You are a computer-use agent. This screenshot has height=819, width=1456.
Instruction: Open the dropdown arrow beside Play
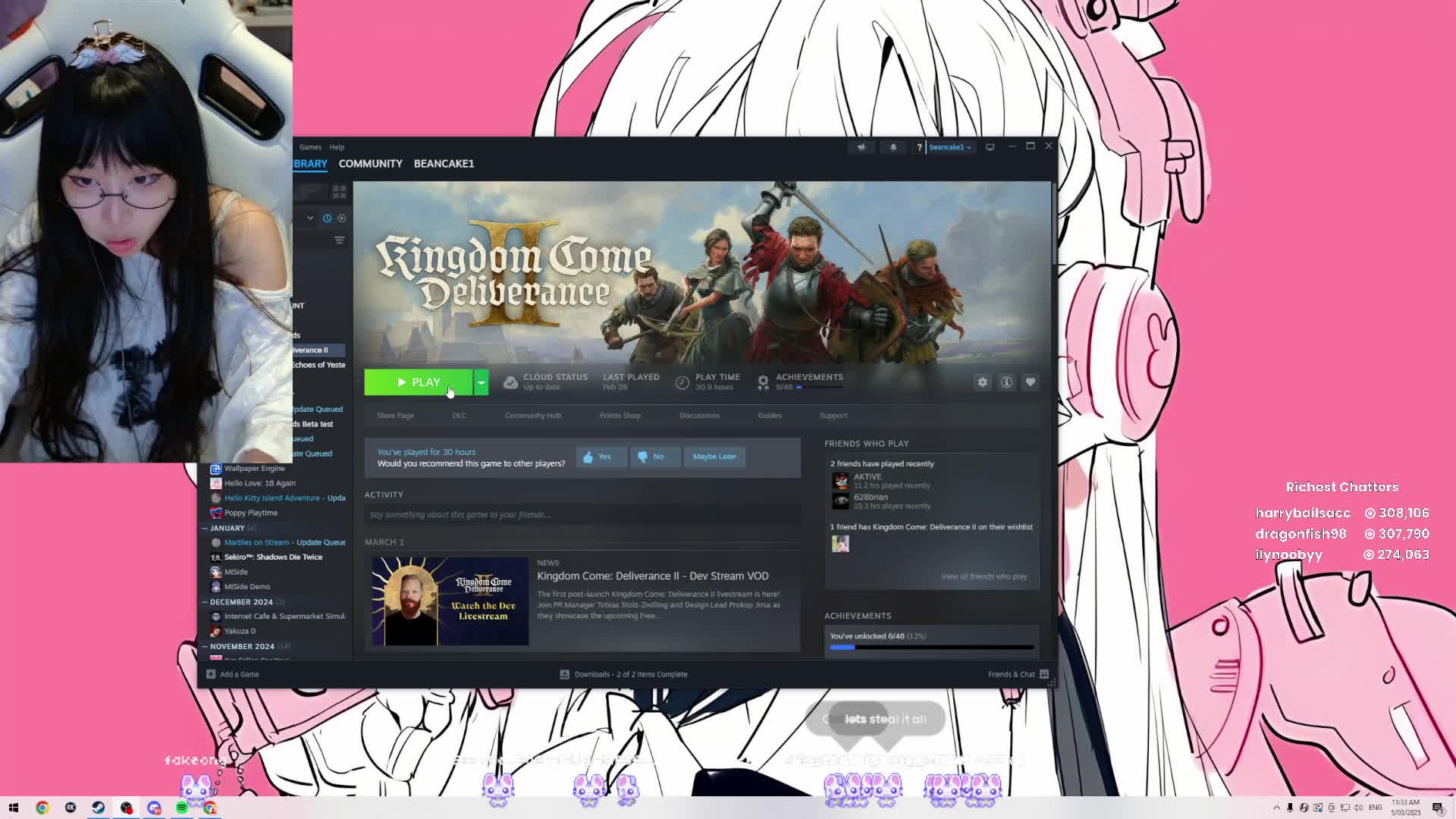click(482, 382)
